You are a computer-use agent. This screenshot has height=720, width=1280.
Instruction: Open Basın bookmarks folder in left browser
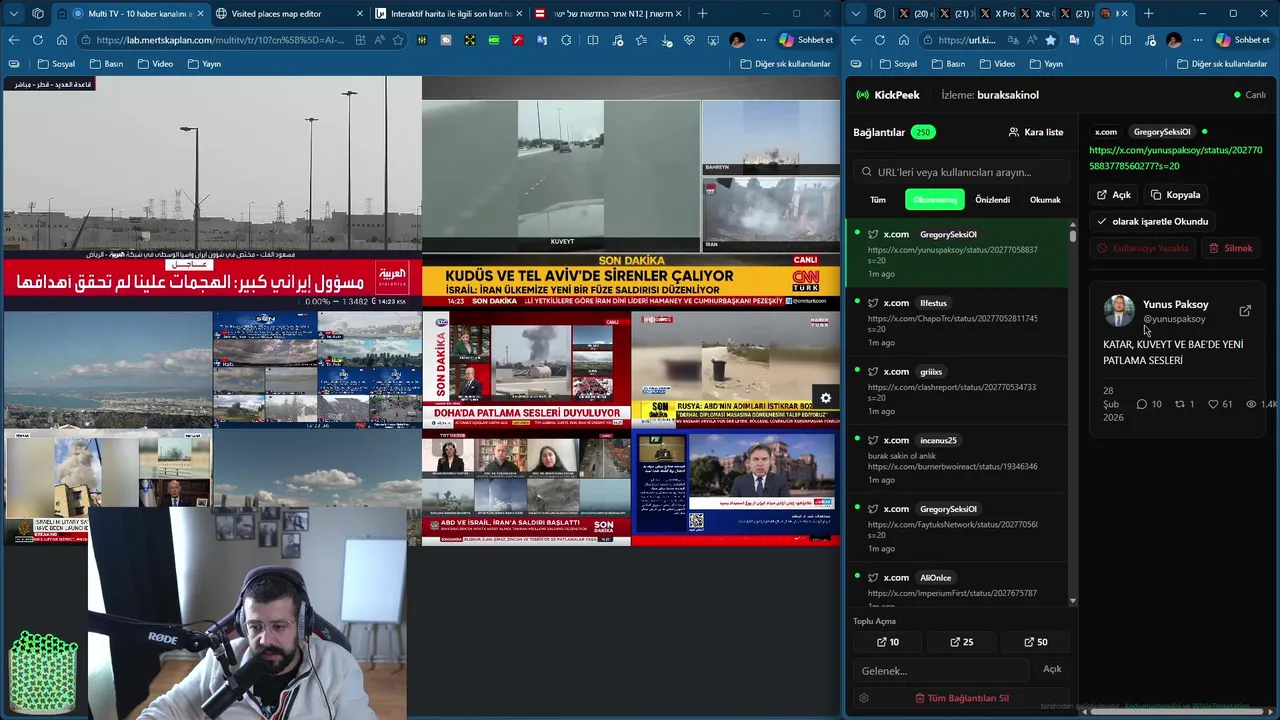click(x=106, y=64)
